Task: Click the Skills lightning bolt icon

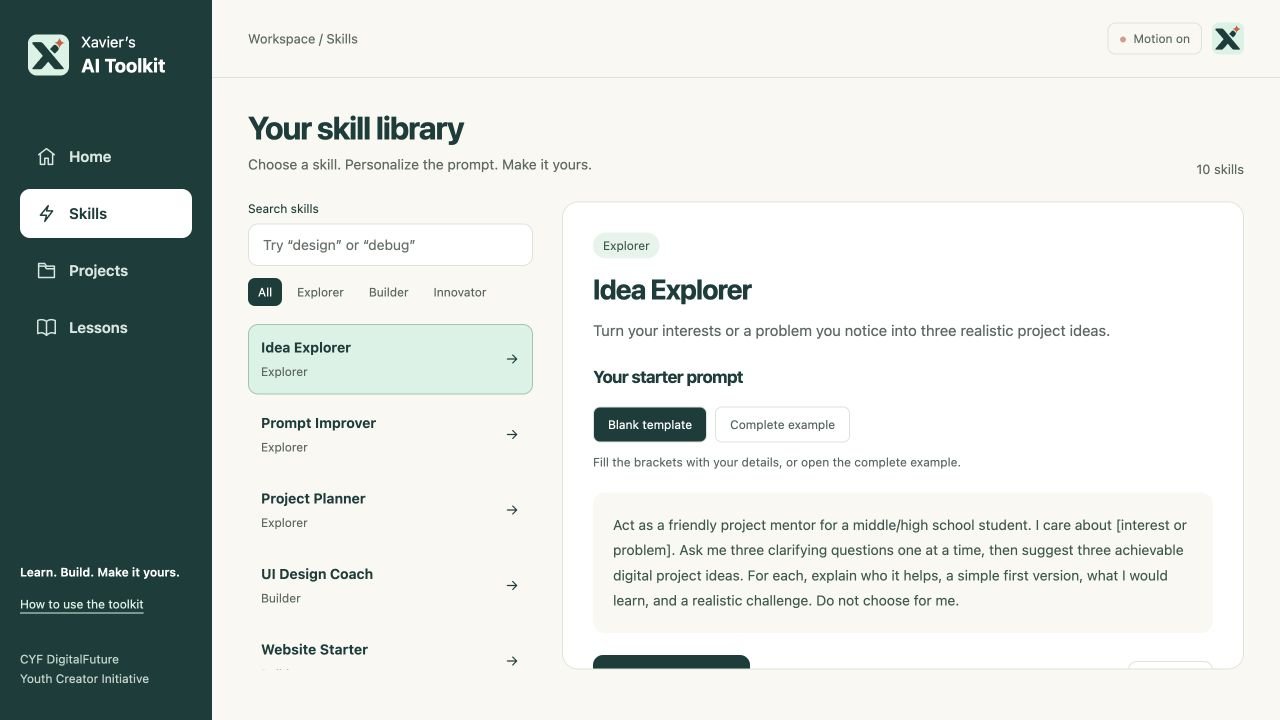Action: click(x=46, y=213)
